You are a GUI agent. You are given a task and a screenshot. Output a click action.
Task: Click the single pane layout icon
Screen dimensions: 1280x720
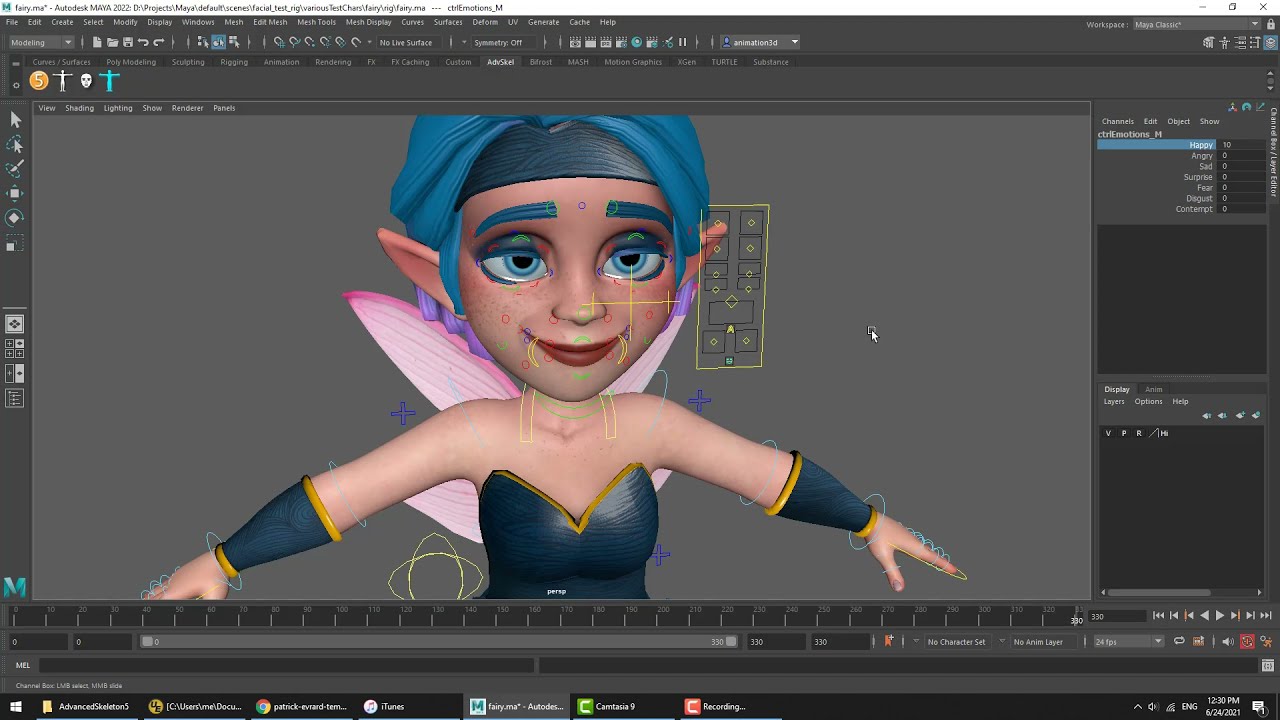(x=15, y=324)
